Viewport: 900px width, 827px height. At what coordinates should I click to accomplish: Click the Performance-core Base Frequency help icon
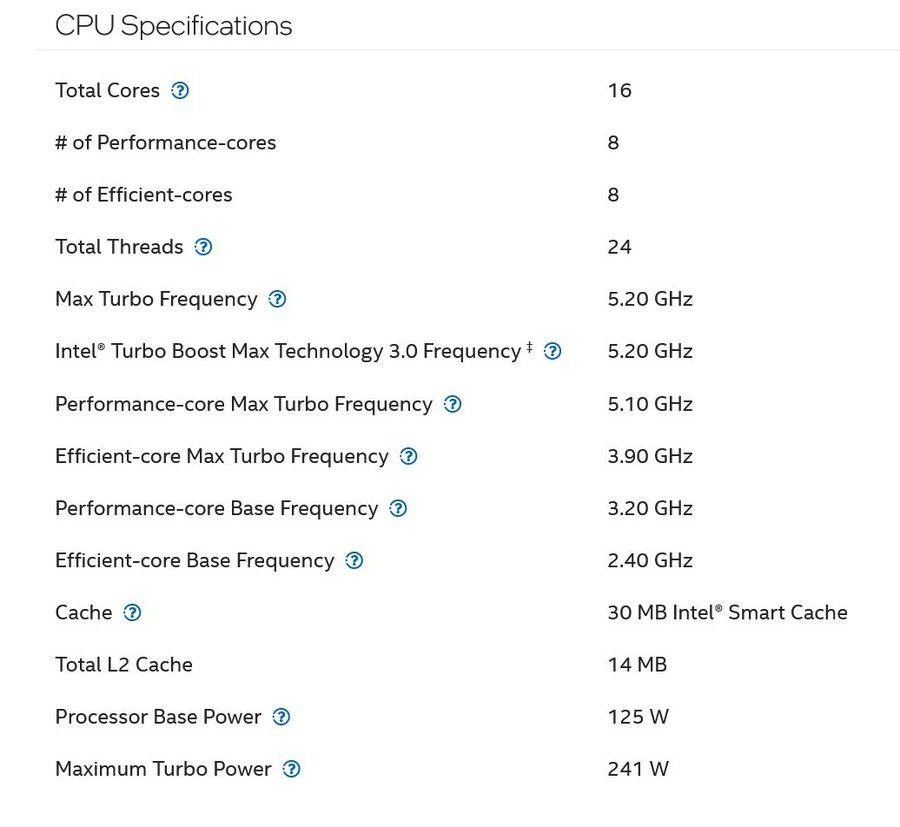pyautogui.click(x=398, y=508)
